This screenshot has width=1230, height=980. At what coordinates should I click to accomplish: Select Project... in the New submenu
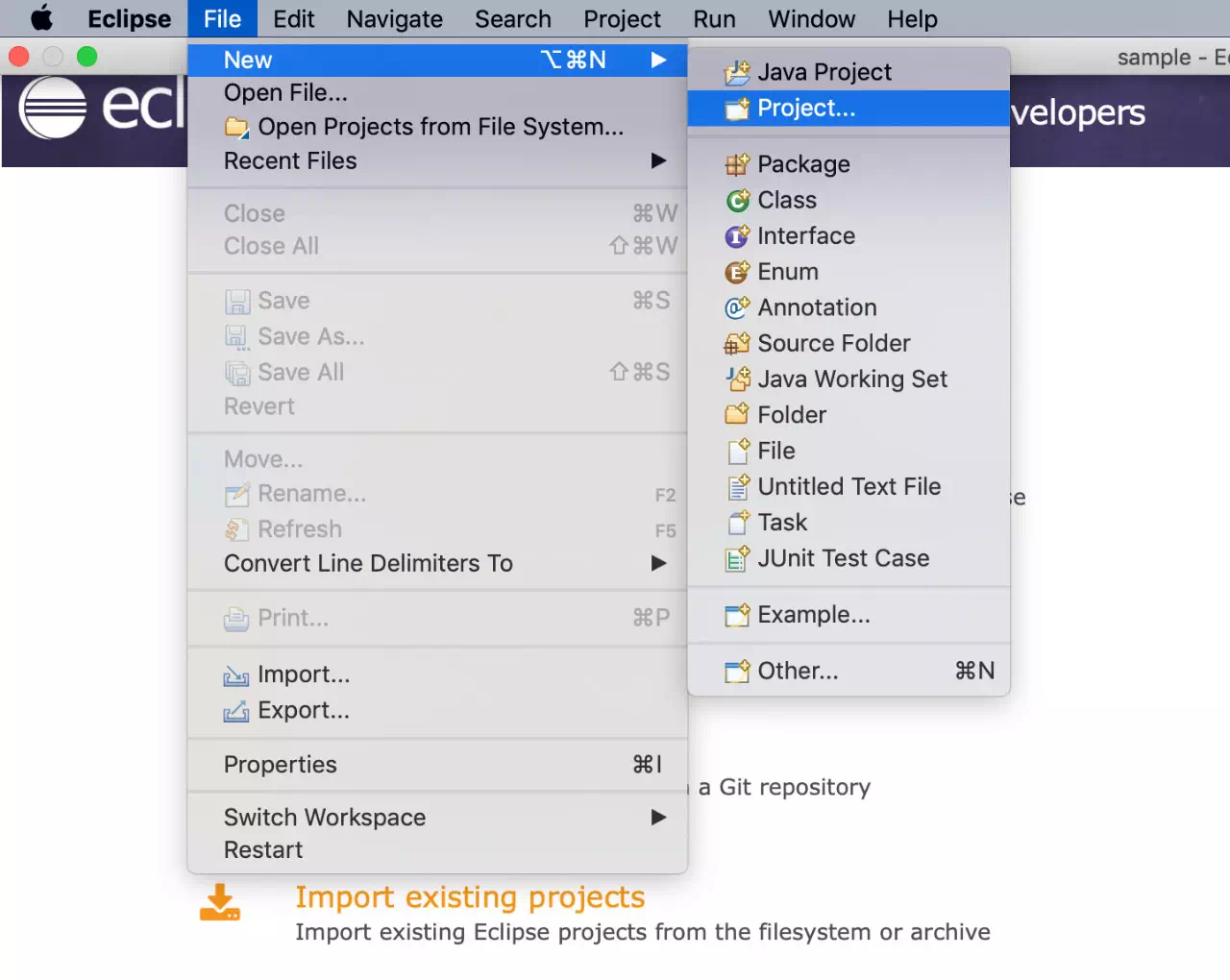tap(849, 109)
